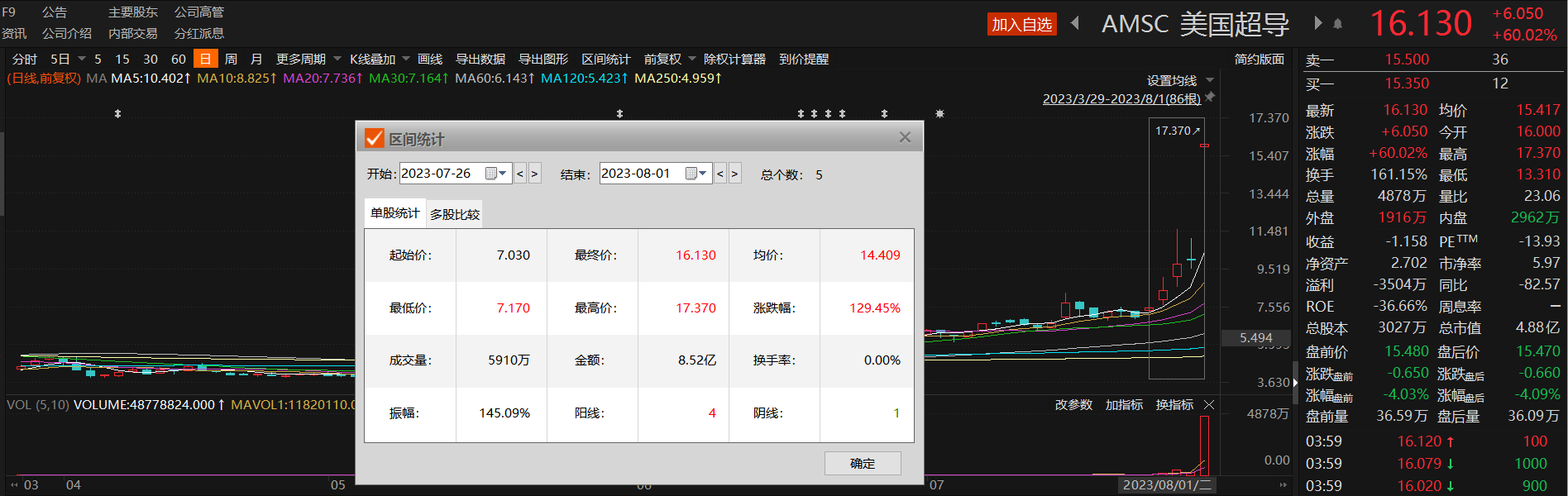Go to previous stock with left arrow

tap(1075, 23)
